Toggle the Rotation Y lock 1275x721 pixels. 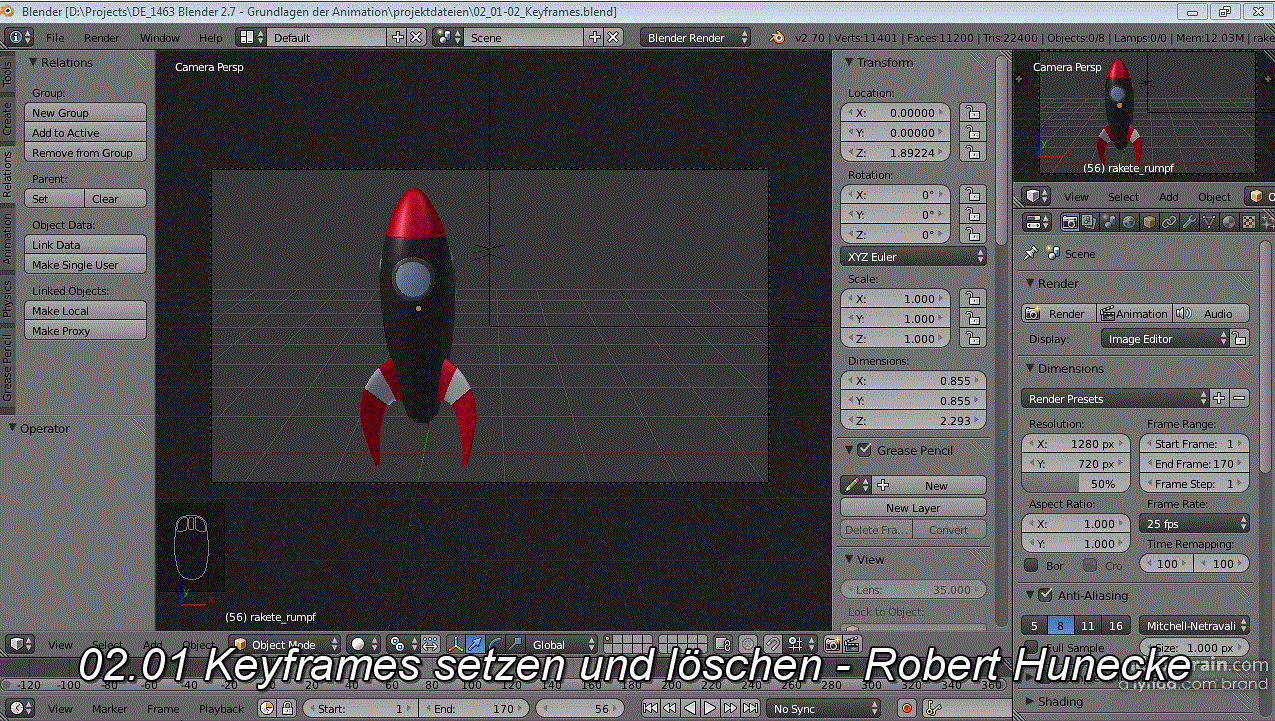[971, 214]
